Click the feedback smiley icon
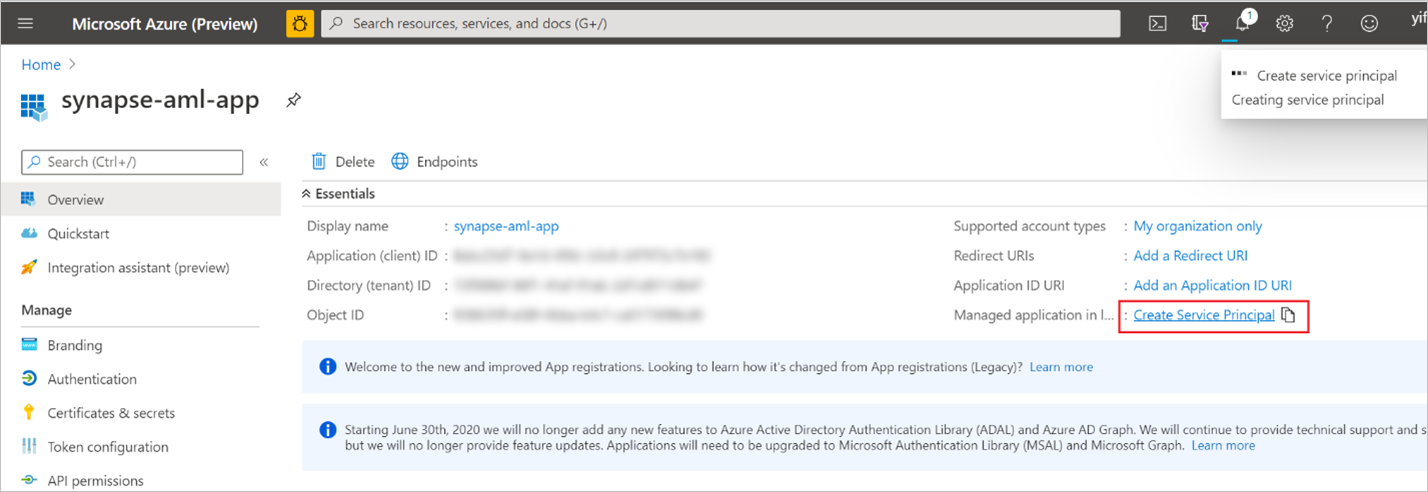 point(1369,23)
